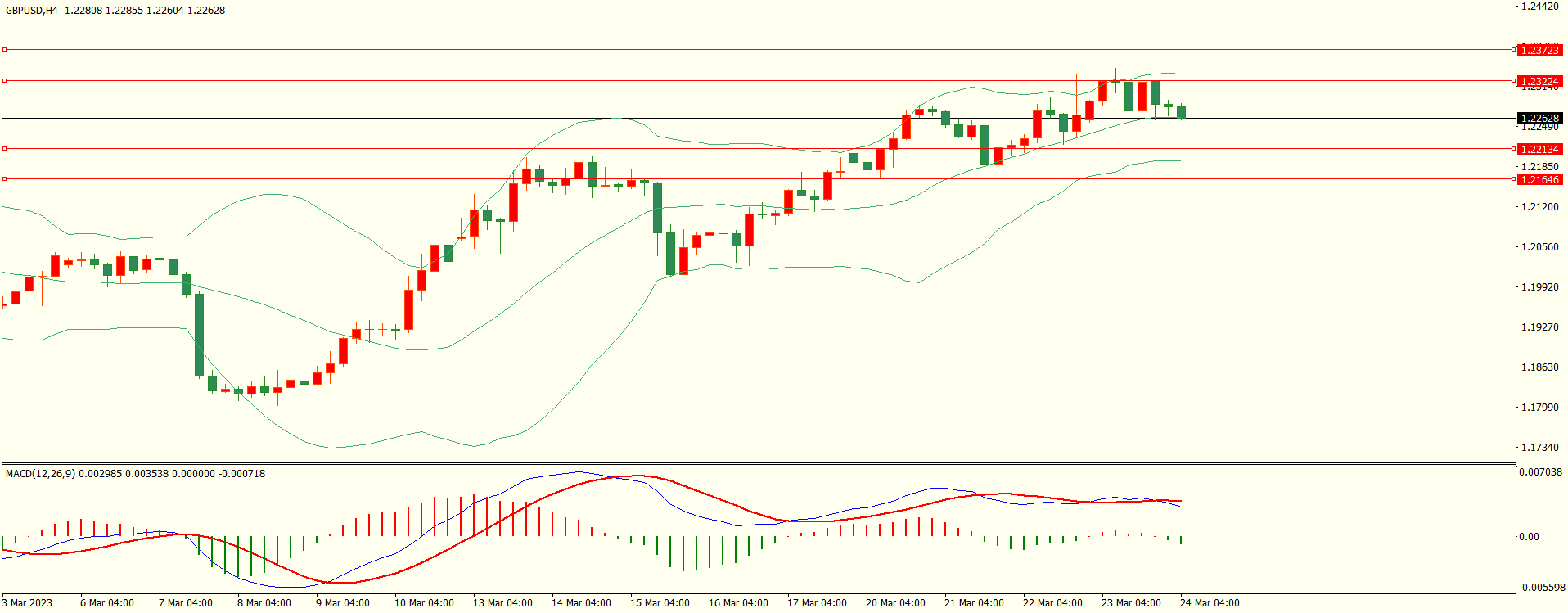This screenshot has width=1568, height=613.
Task: Click the 15 Mar 04:00 time label
Action: (x=660, y=603)
